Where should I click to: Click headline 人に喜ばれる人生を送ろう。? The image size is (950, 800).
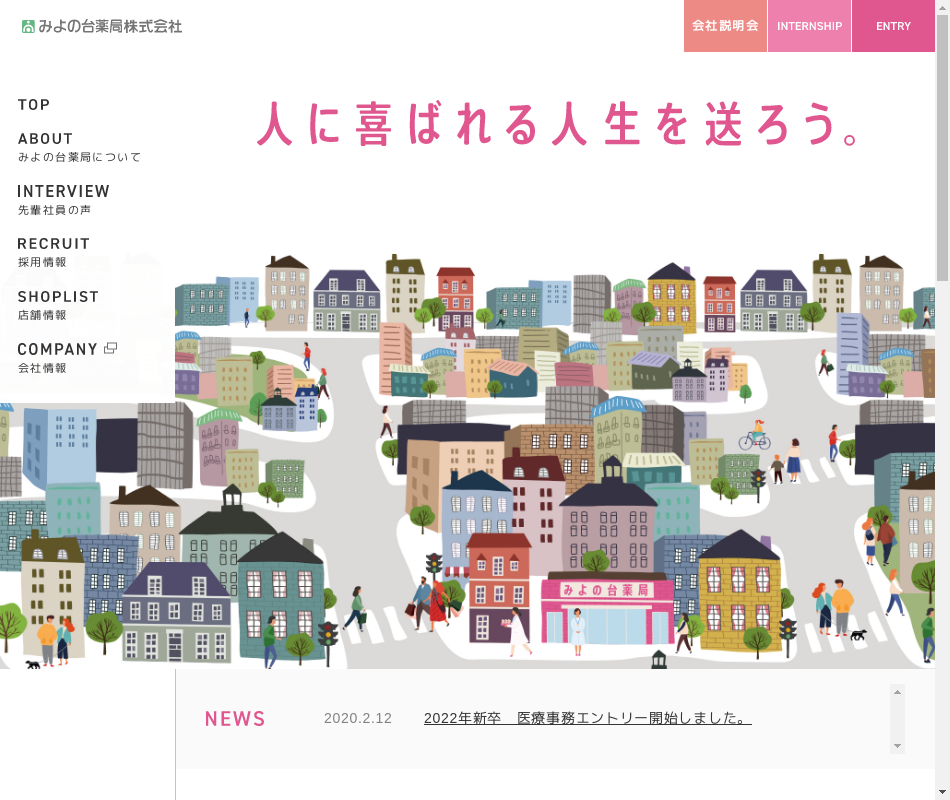click(x=558, y=124)
